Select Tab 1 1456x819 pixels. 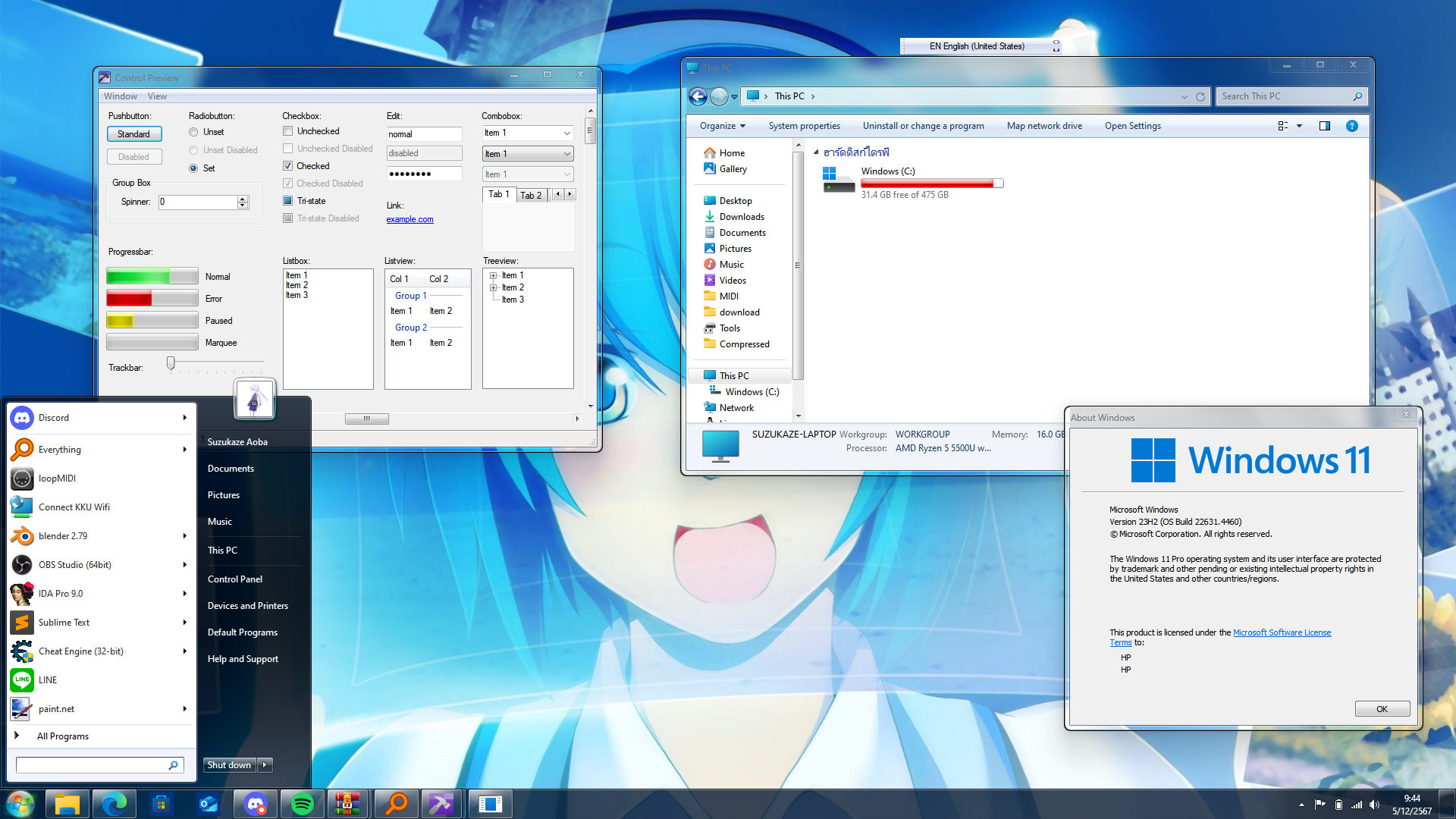(499, 194)
